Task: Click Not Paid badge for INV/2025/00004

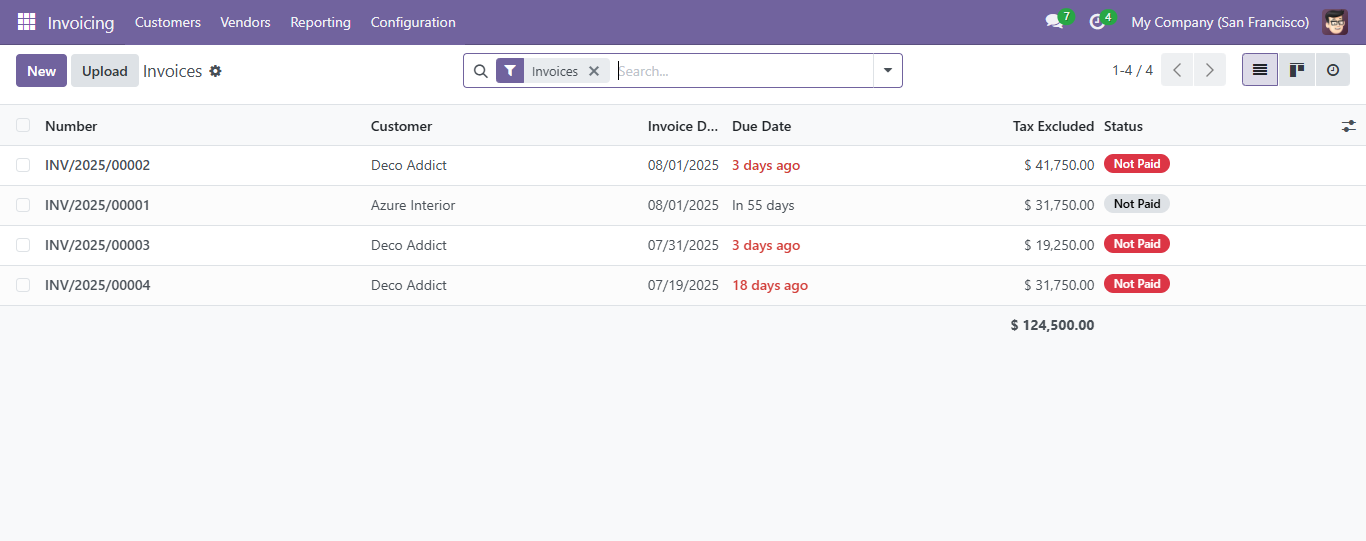Action: 1137,284
